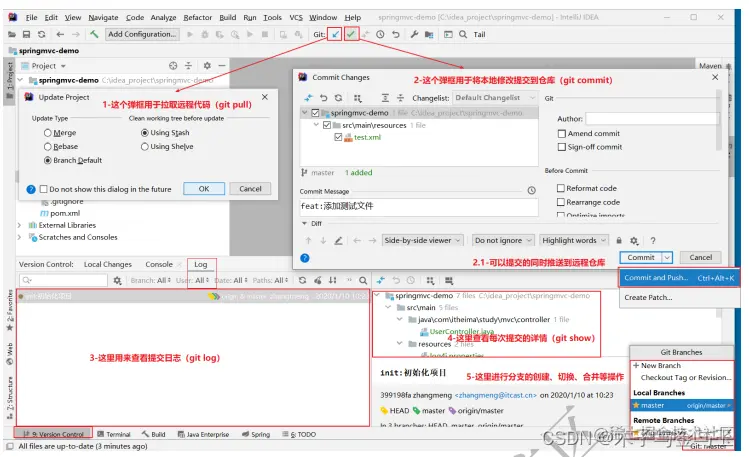Switch to the Local Changes tab
Screen dimensions: 749x457
coord(107,264)
